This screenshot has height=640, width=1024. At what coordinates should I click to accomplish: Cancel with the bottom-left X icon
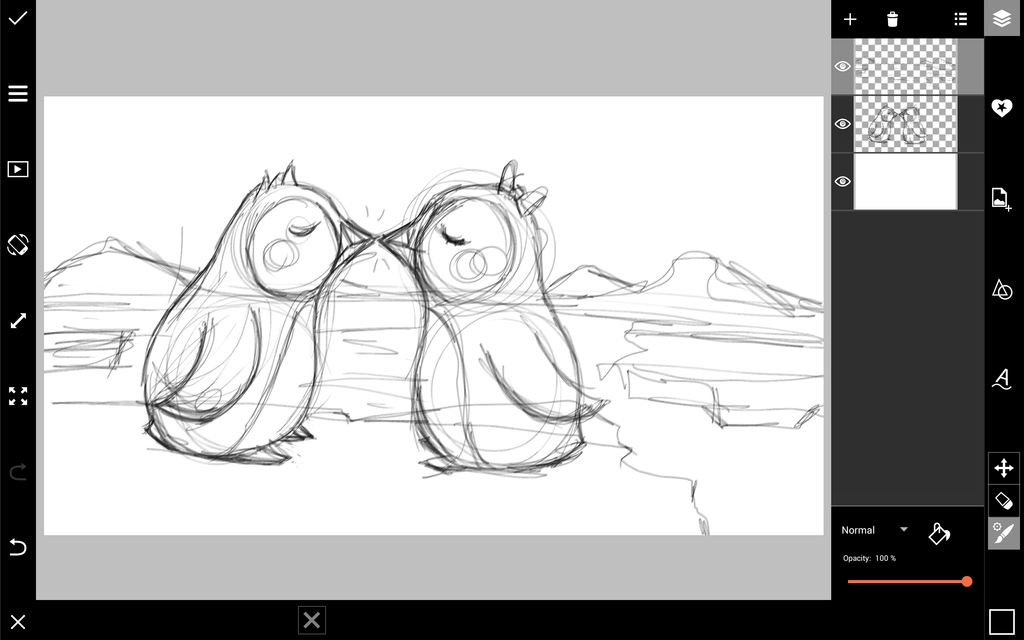coord(18,622)
